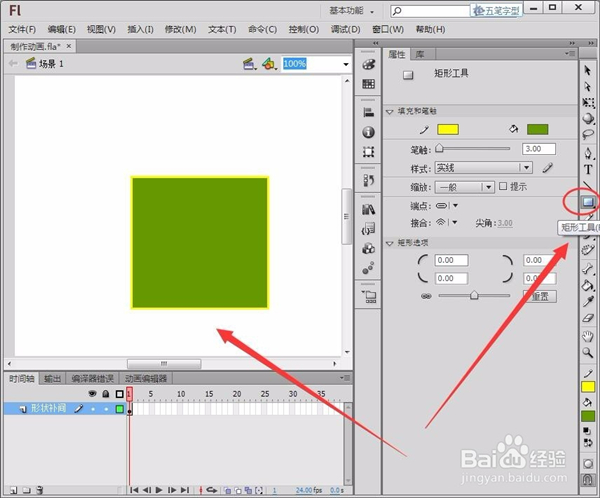Open 修改(M) menu
Image resolution: width=600 pixels, height=498 pixels.
[x=180, y=29]
